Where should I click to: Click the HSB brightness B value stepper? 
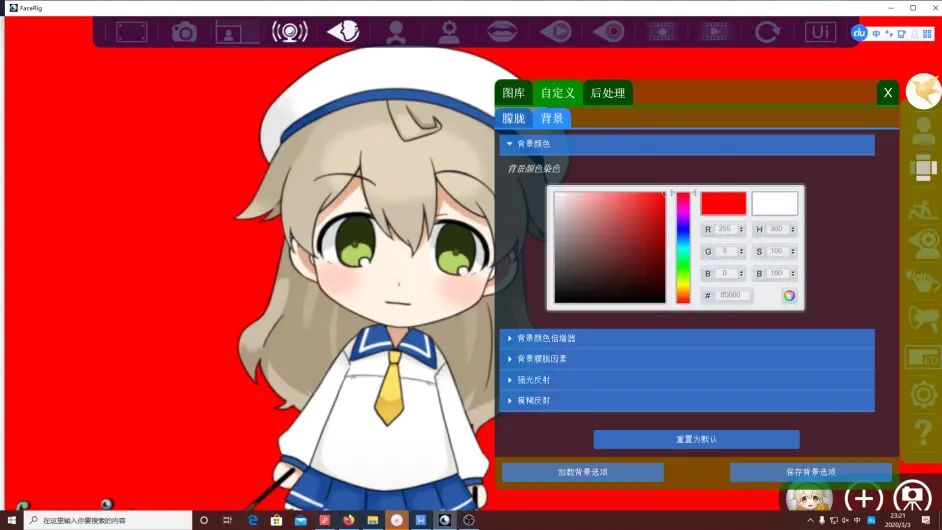point(792,273)
